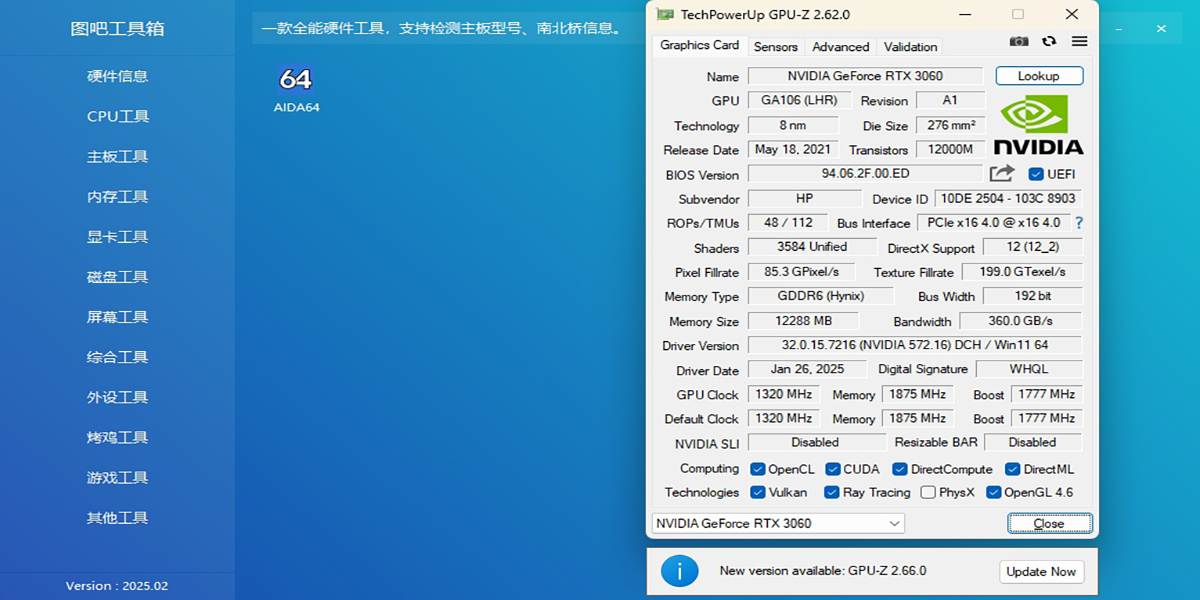Open the GPU-Z hamburger menu

(1079, 41)
